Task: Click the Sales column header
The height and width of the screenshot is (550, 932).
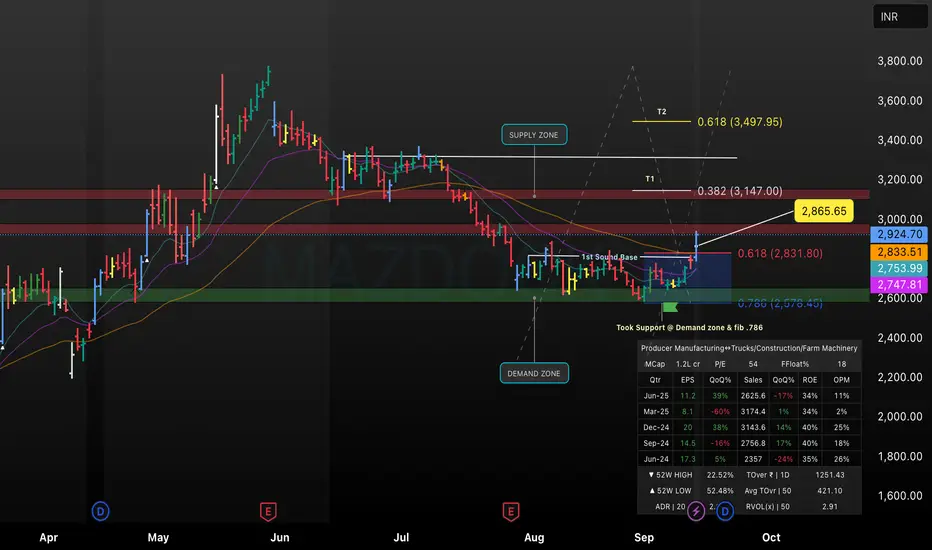Action: coord(753,380)
